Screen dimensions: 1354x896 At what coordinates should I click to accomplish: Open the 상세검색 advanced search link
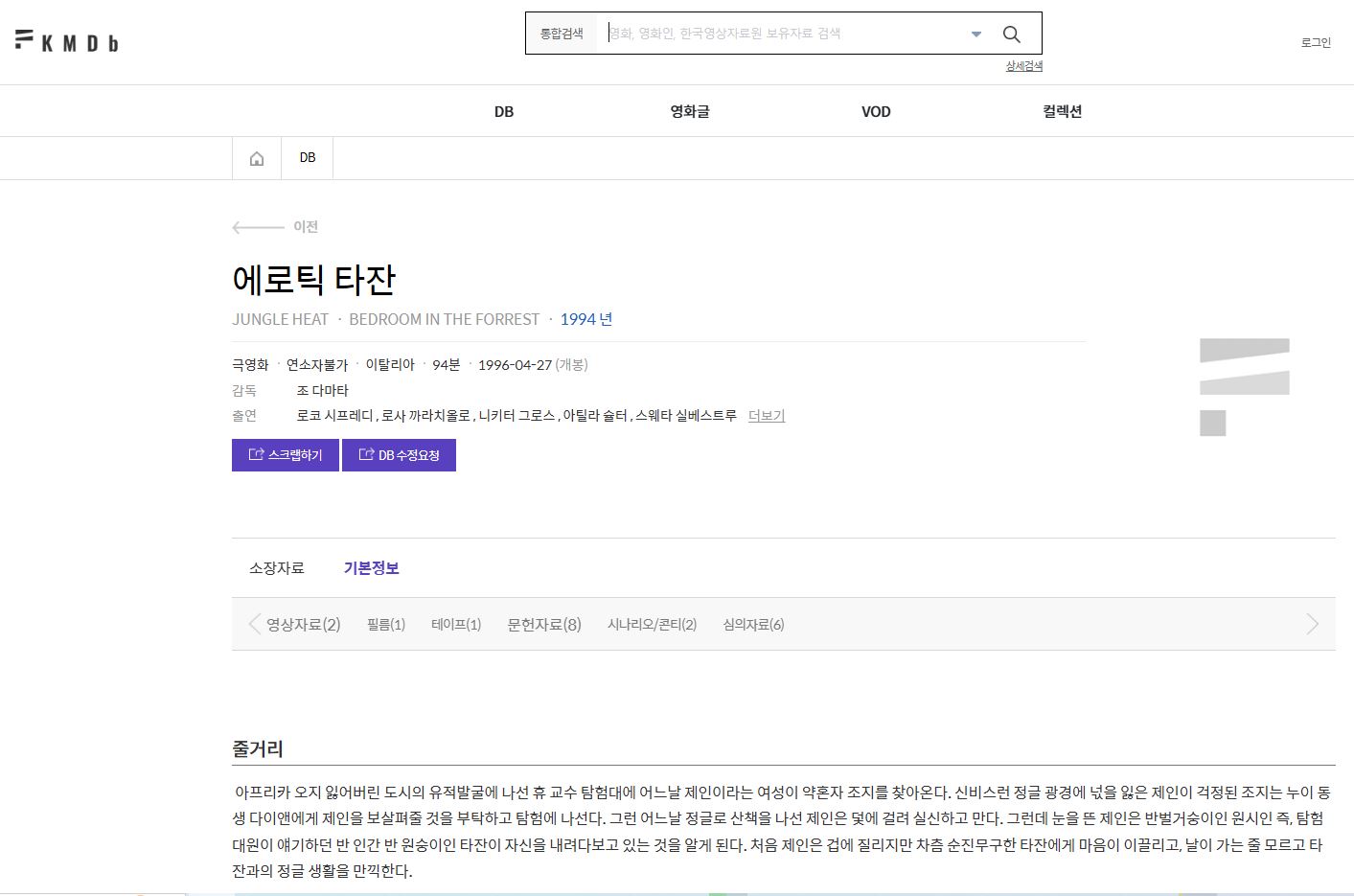coord(1023,66)
